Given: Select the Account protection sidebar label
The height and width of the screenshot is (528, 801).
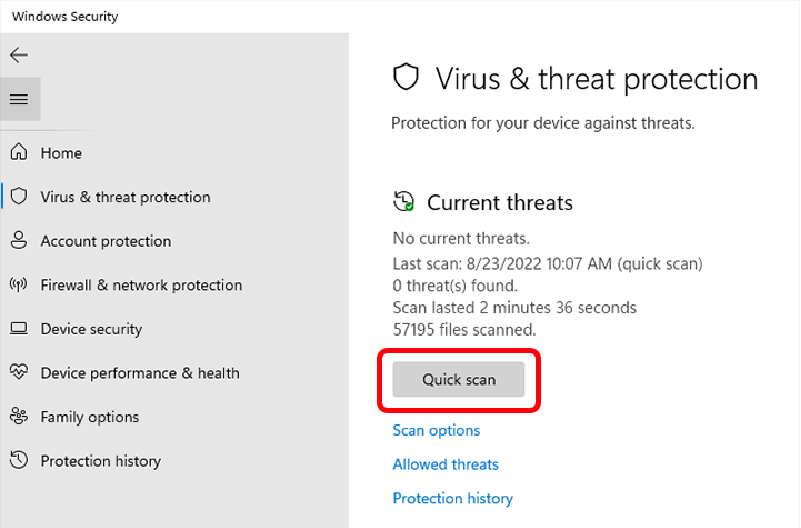Looking at the screenshot, I should 105,241.
